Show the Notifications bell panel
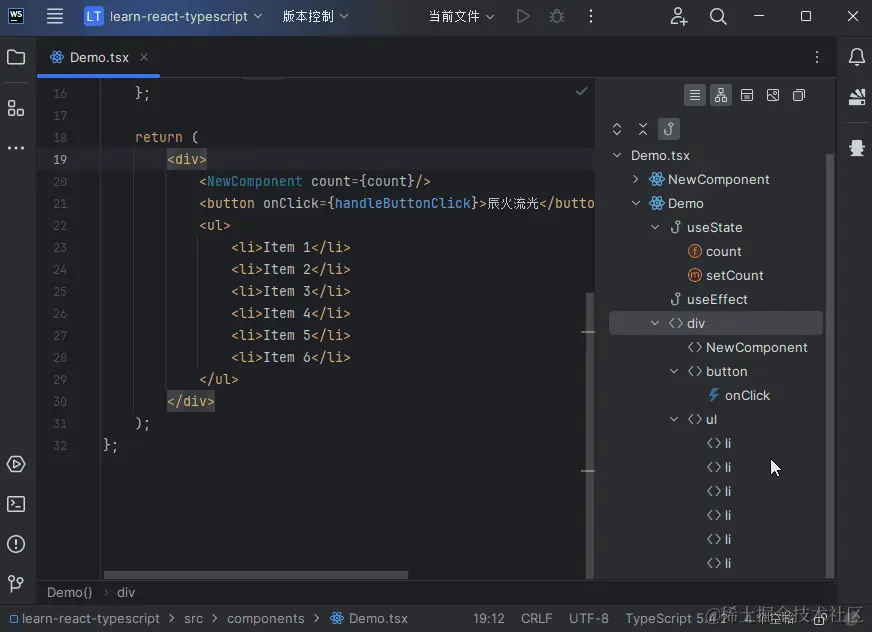This screenshot has height=632, width=872. 856,57
